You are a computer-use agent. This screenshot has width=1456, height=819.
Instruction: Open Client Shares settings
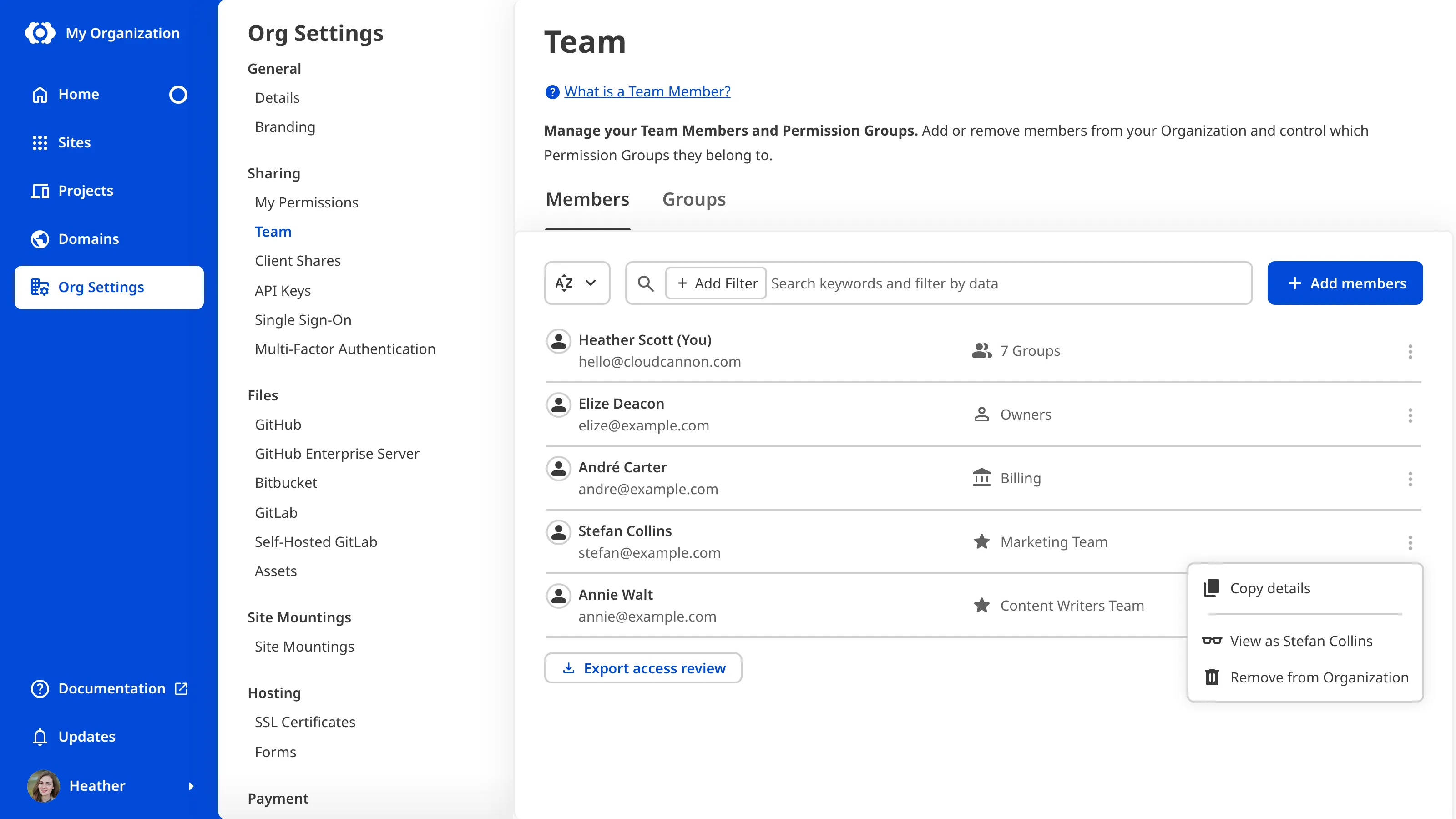click(x=297, y=261)
